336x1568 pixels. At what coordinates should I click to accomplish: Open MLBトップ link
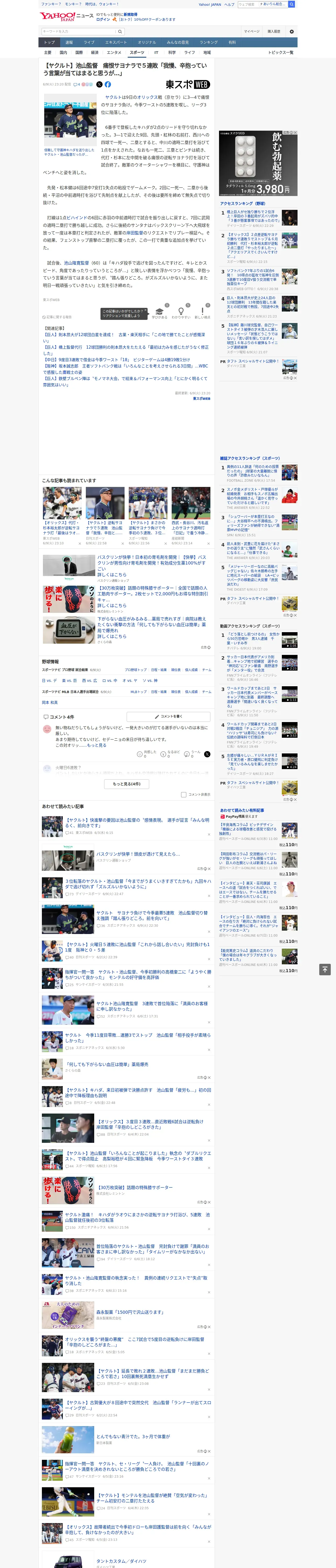[x=138, y=691]
